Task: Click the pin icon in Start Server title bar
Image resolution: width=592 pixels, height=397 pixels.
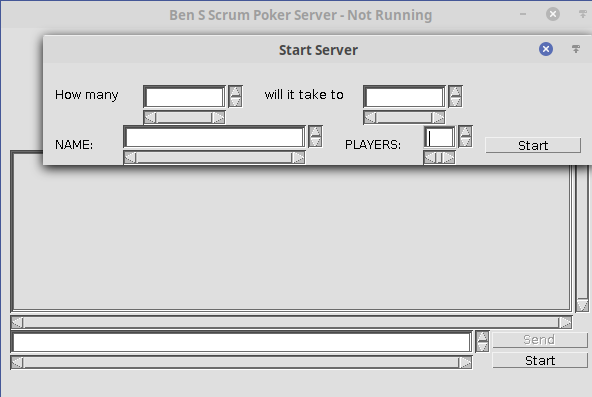Action: (575, 49)
